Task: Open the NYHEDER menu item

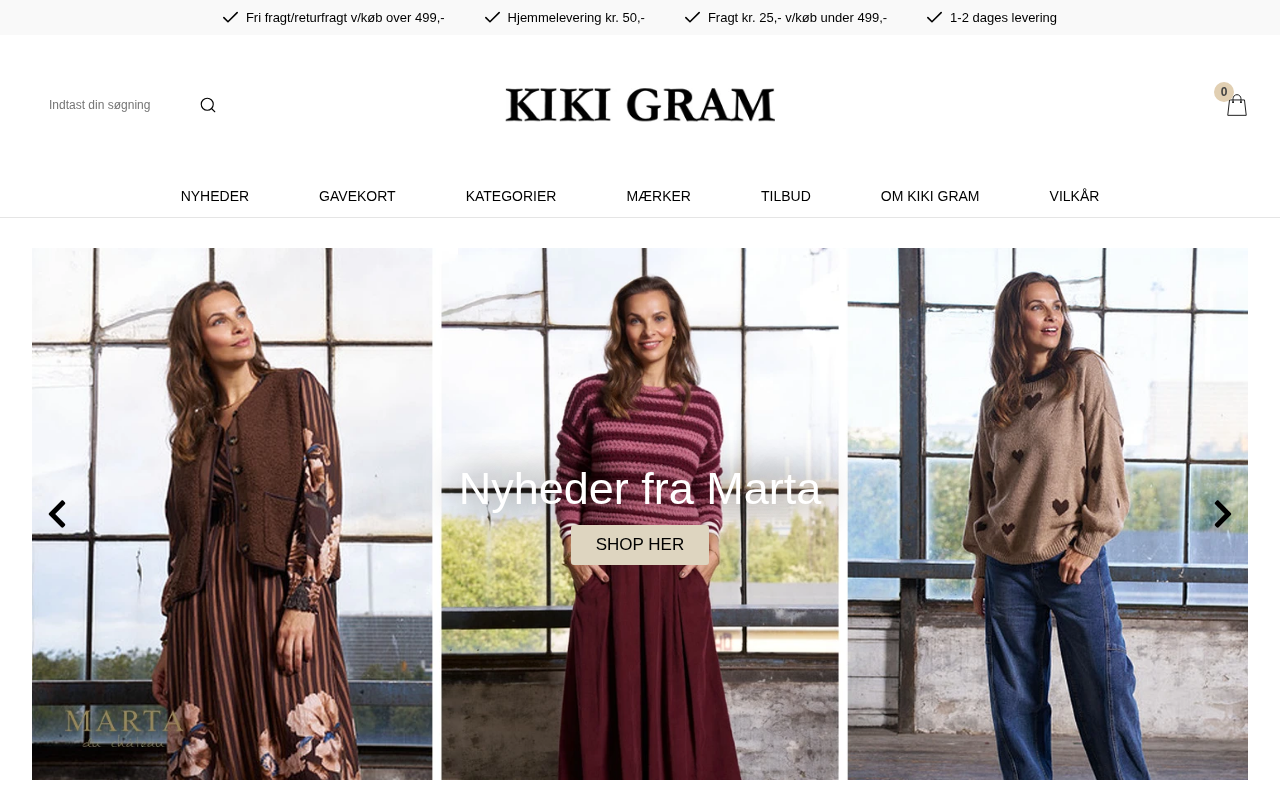Action: 215,196
